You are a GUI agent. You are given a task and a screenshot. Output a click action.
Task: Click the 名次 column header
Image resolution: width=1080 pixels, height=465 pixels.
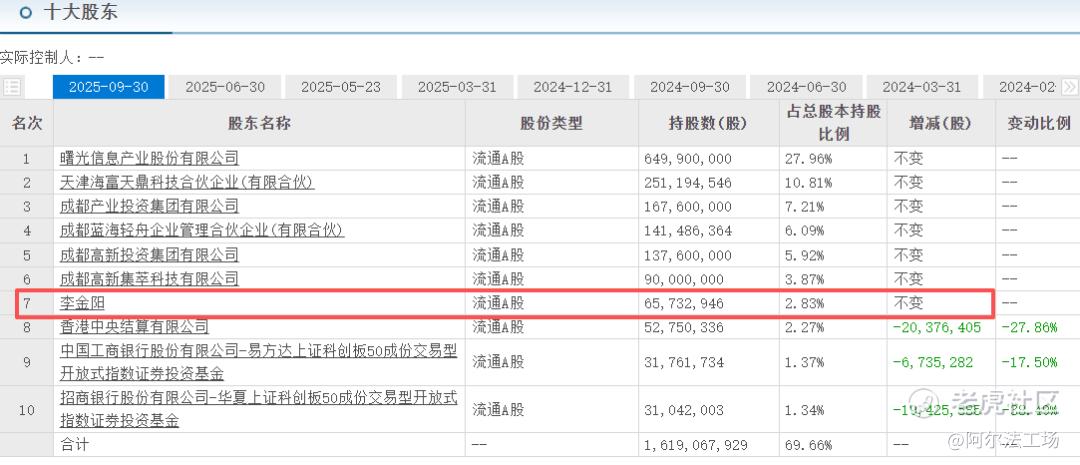(x=27, y=123)
